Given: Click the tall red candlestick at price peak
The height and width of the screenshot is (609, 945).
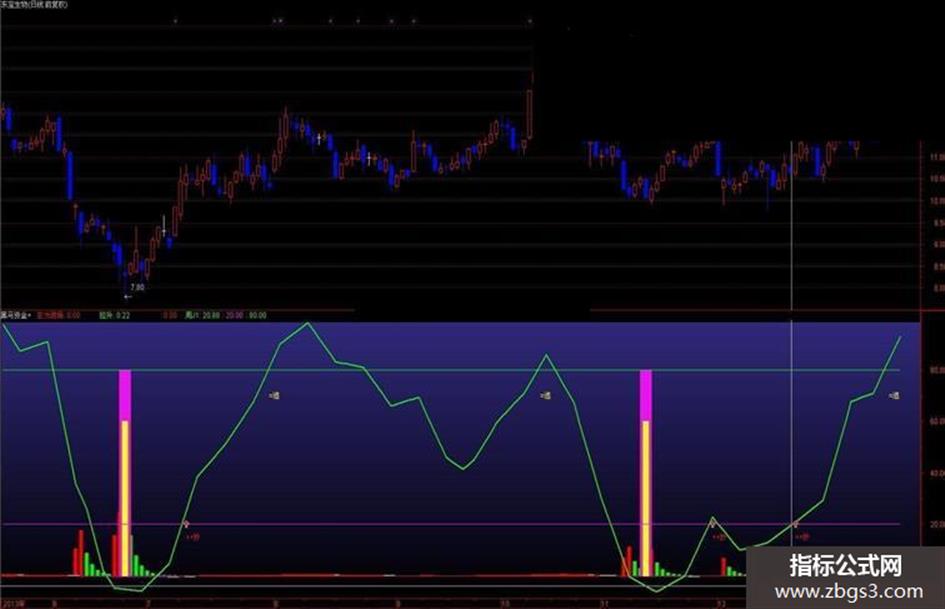Looking at the screenshot, I should click(530, 112).
